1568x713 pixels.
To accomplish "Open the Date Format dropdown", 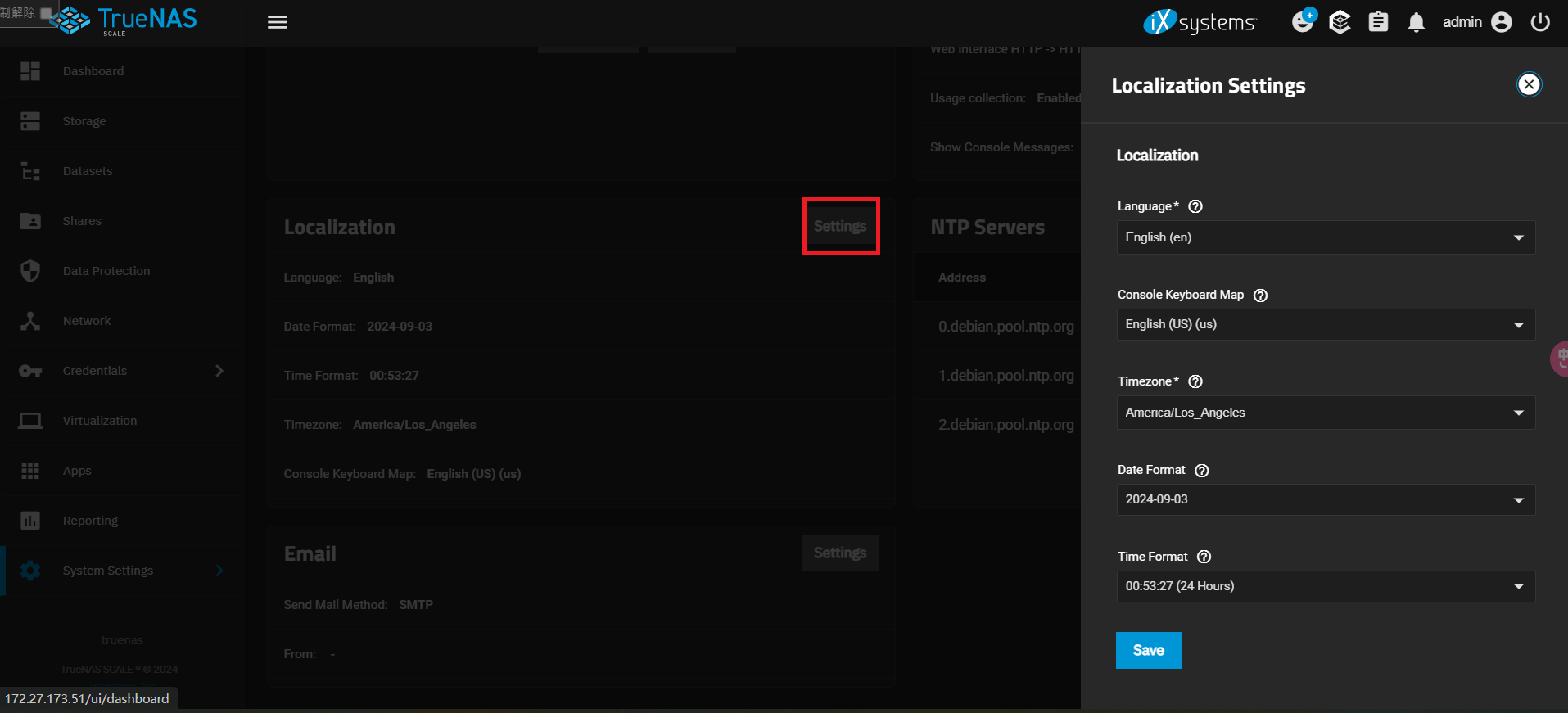I will [1325, 499].
